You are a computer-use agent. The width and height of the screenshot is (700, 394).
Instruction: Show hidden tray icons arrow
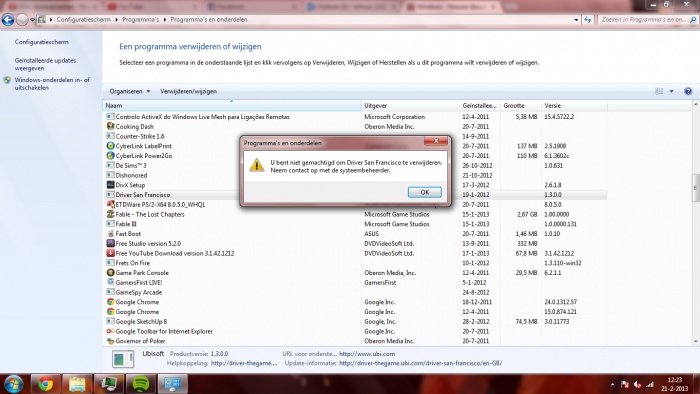coord(612,384)
